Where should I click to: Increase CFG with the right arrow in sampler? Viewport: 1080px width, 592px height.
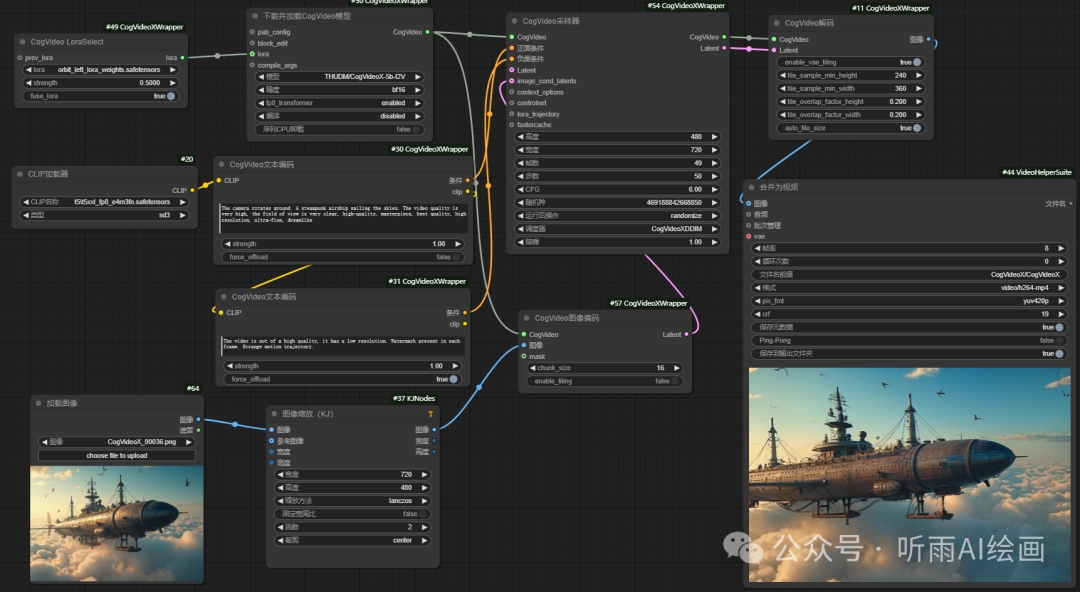coord(714,190)
